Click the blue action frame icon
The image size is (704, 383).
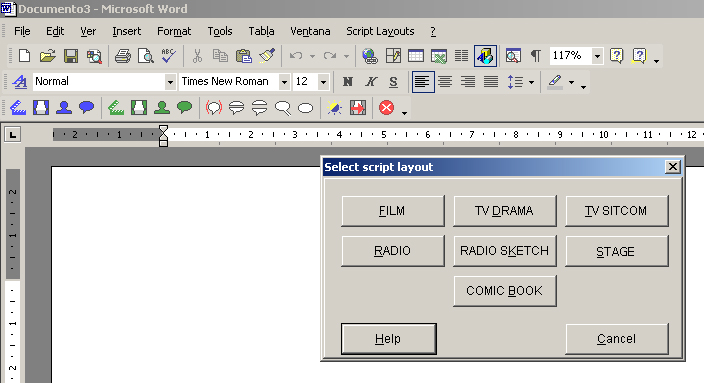coord(41,108)
